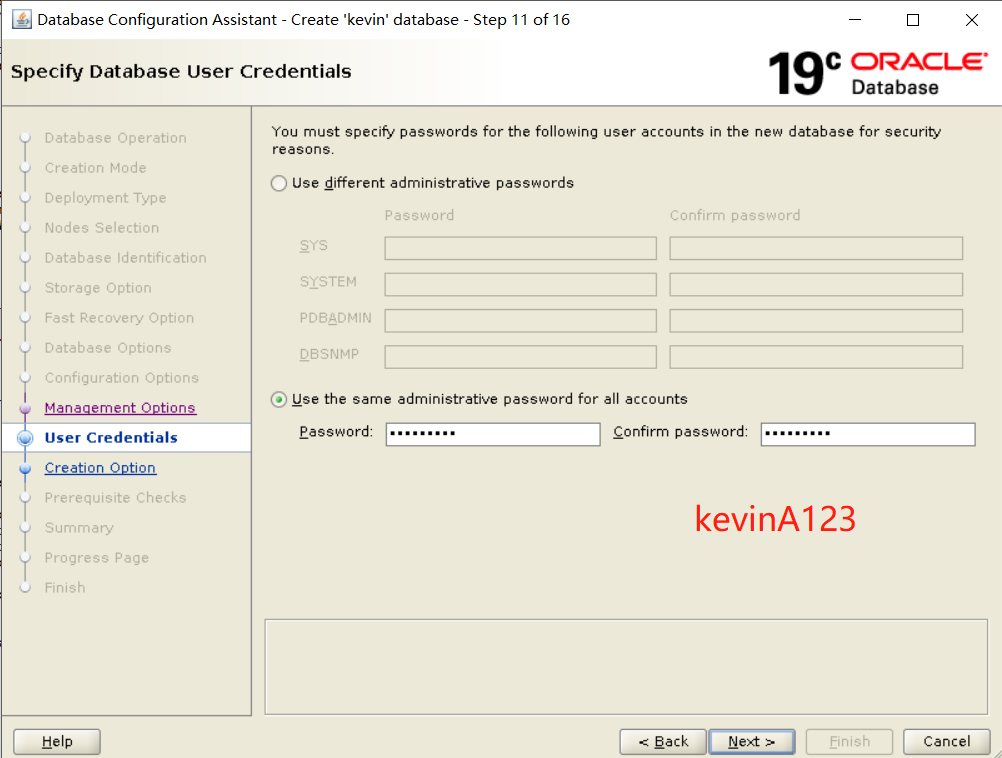Click the Configuration Options step

(121, 378)
